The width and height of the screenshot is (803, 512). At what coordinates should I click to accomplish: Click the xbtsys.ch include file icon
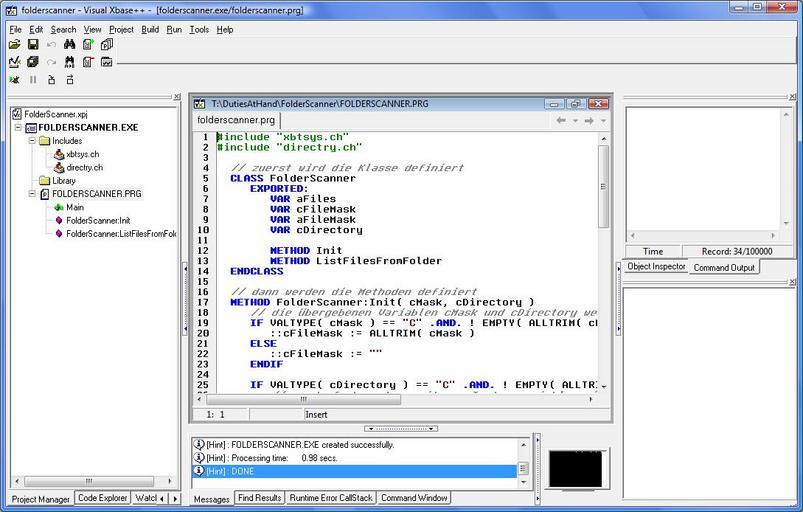click(x=59, y=154)
